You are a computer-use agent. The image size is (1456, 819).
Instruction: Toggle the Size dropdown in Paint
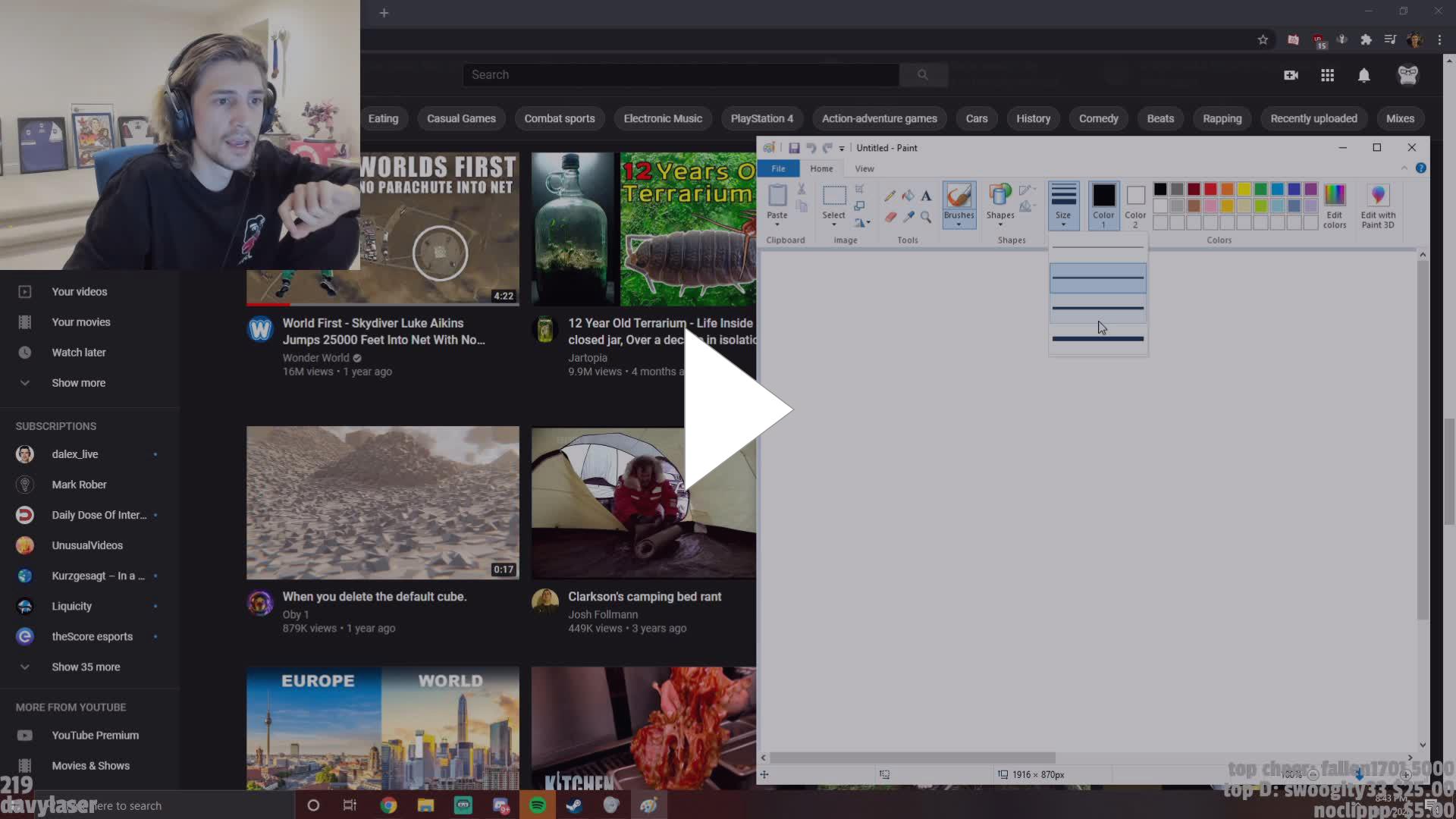pyautogui.click(x=1063, y=206)
